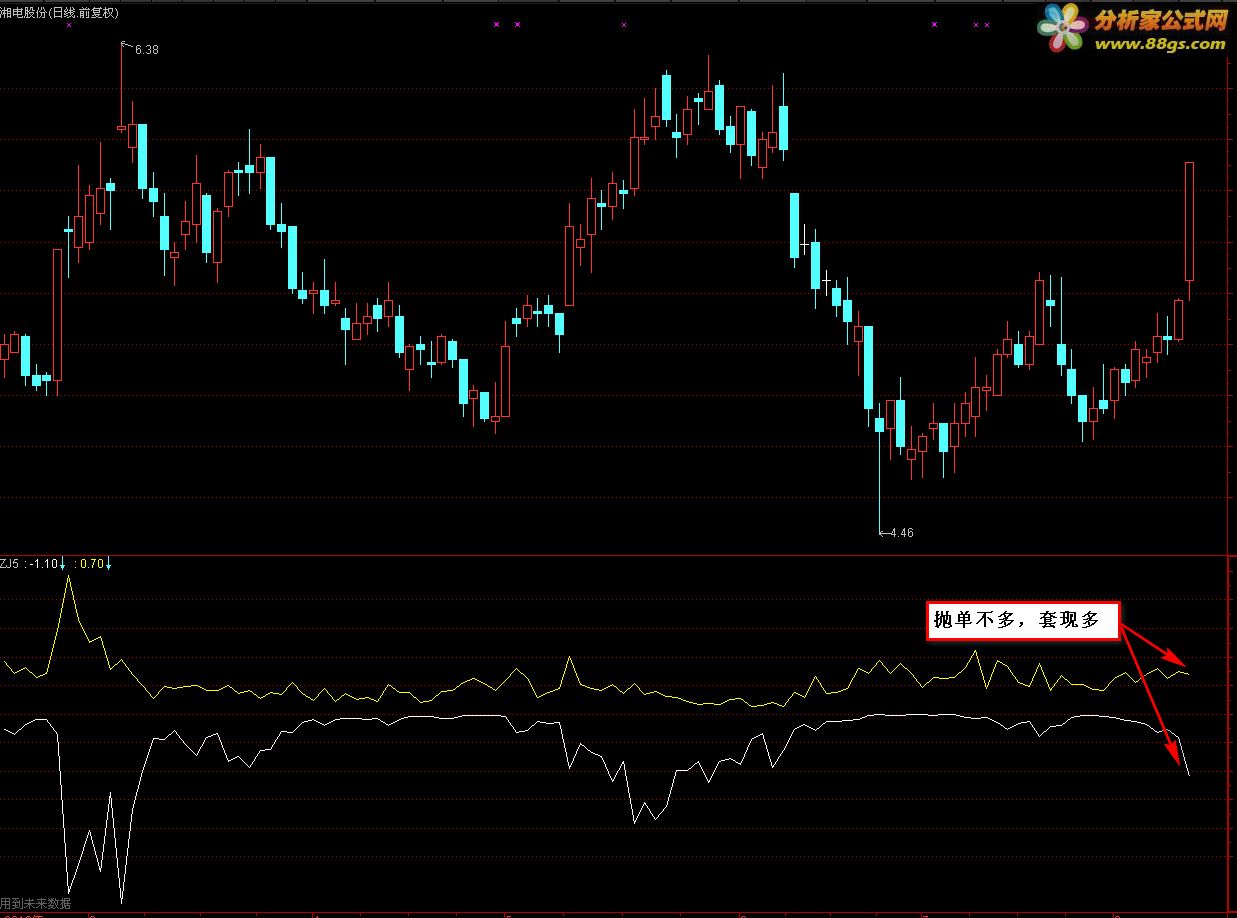Click the highest peak of the yellow indicator line

tap(68, 577)
